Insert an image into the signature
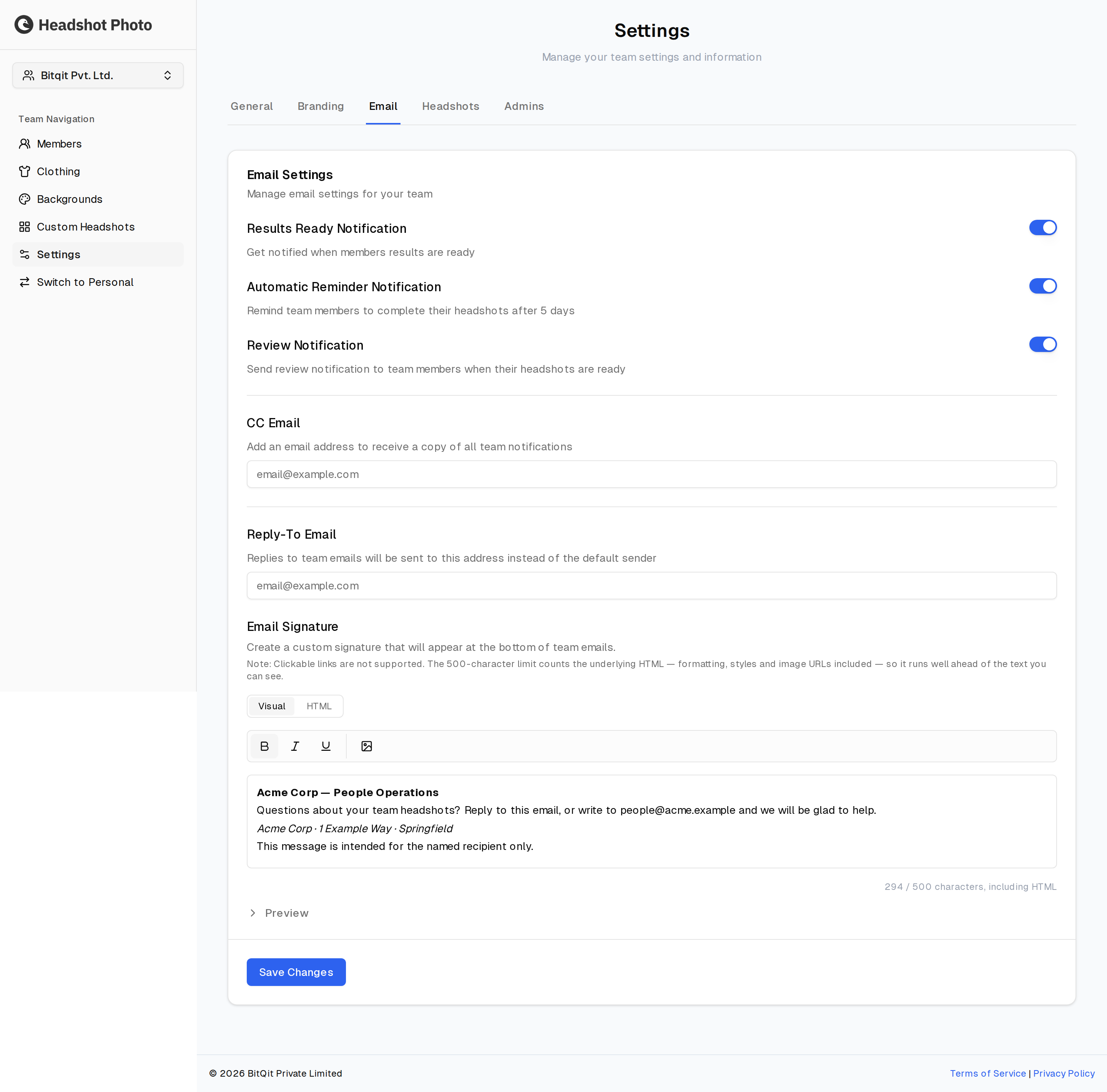The image size is (1107, 1092). pos(367,746)
